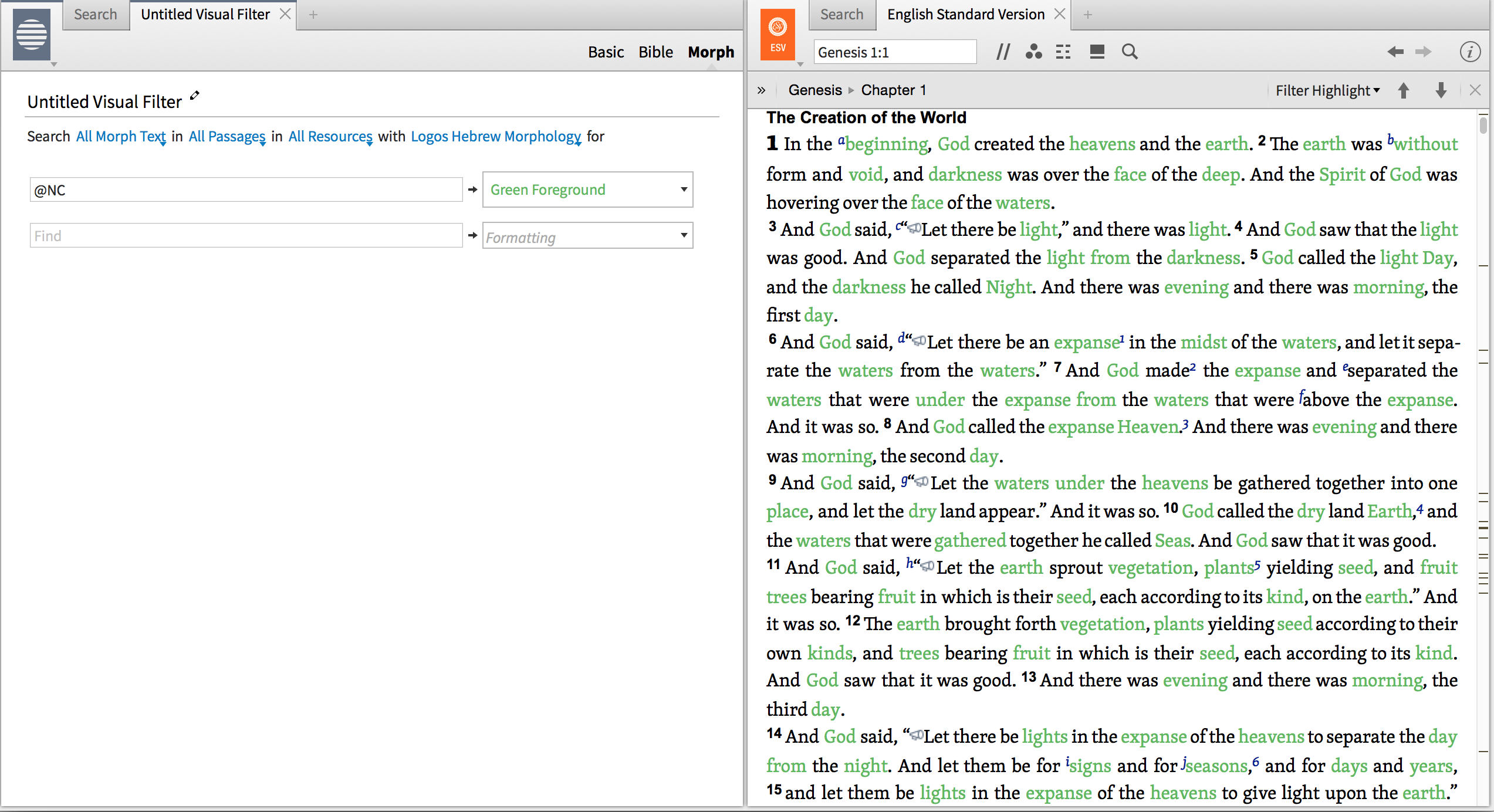Open the empty Formatting dropdown
1494x812 pixels.
587,236
